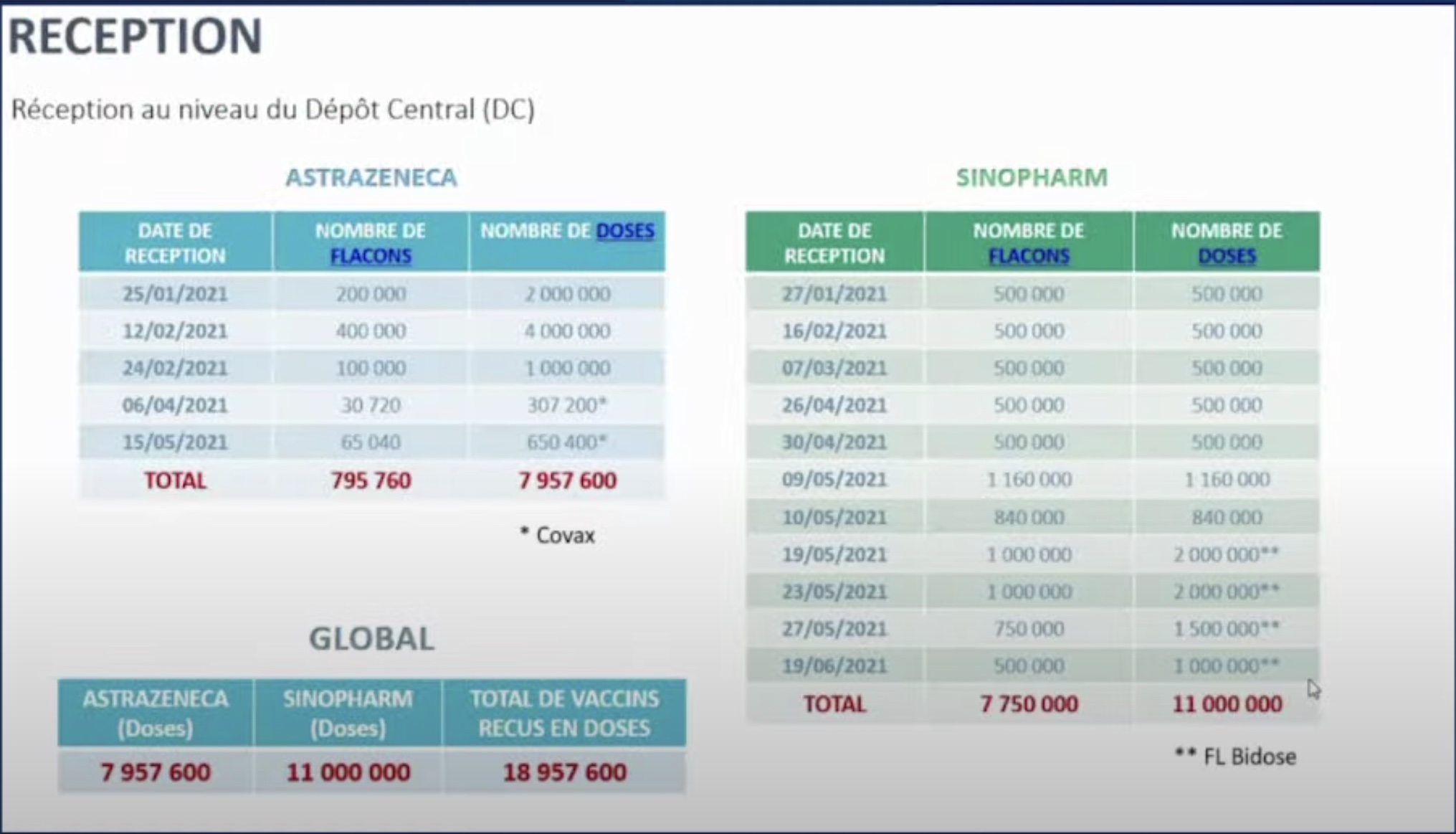Viewport: 1456px width, 834px height.
Task: Click the FLACONS link in Sinopharm table header
Action: [1028, 256]
